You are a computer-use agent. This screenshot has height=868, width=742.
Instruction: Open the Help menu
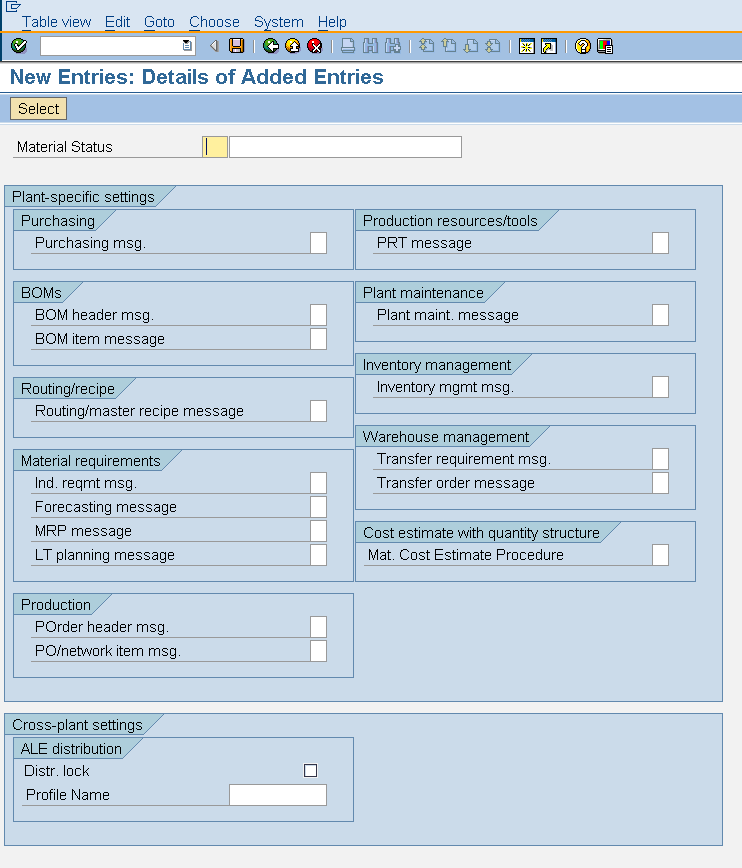click(x=332, y=21)
